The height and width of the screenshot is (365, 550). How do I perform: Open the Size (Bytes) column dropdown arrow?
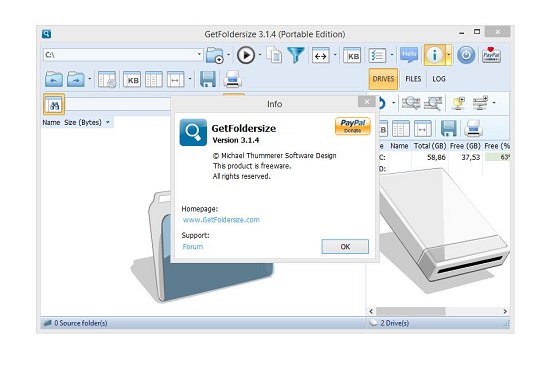(x=108, y=122)
